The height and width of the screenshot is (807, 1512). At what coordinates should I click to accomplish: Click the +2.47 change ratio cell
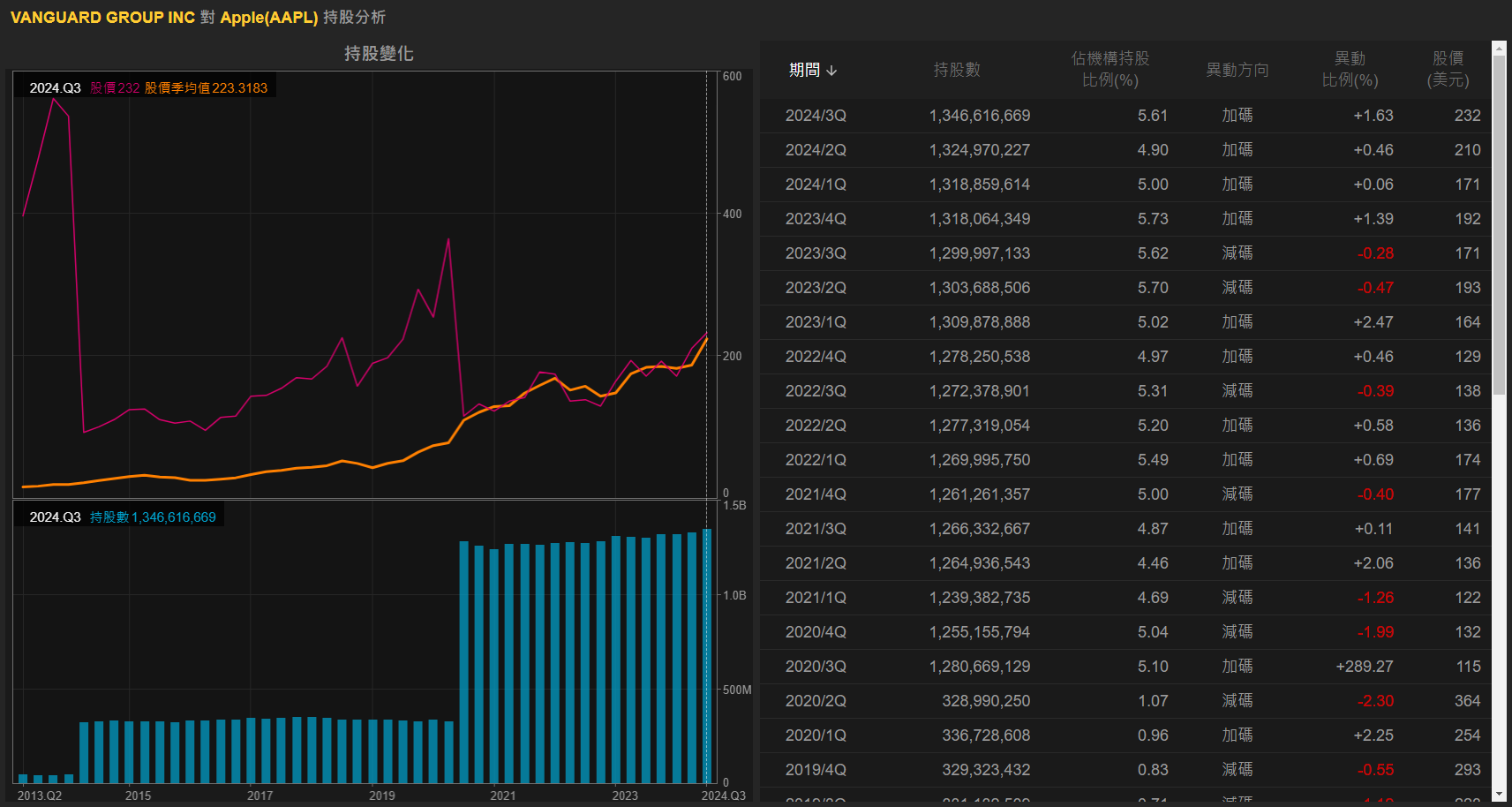(1373, 322)
